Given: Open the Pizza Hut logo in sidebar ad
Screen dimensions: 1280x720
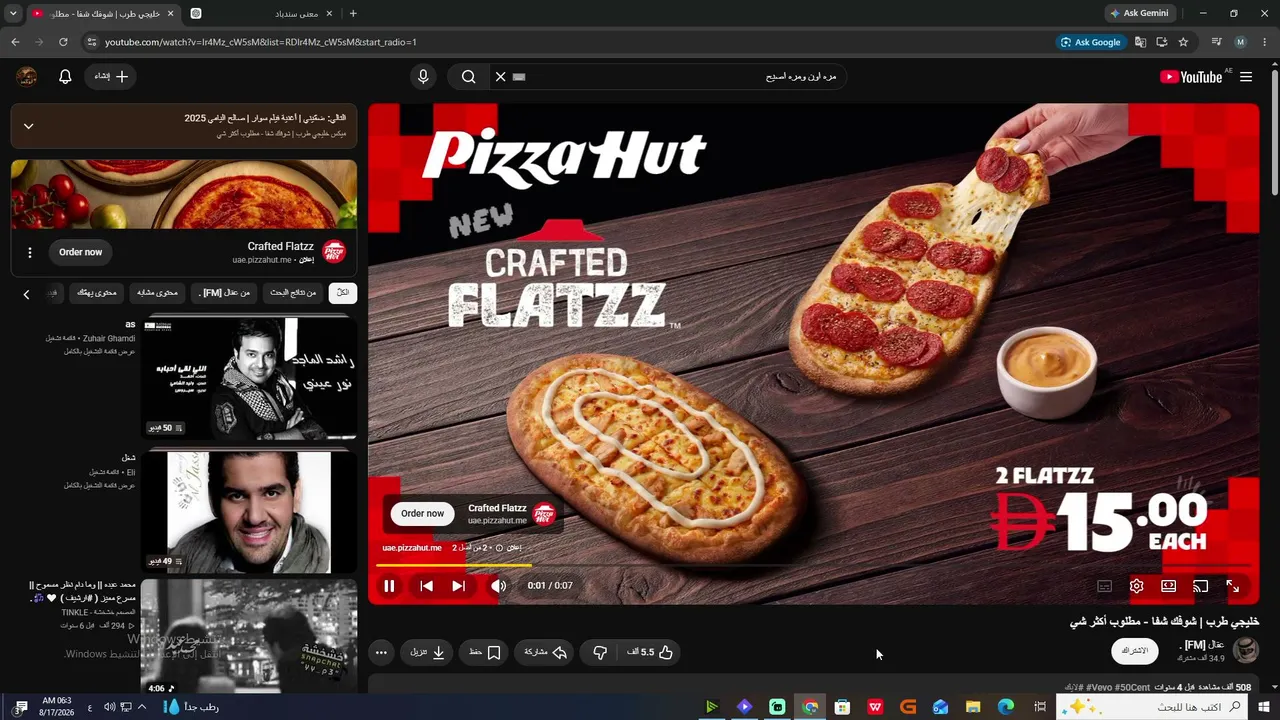Looking at the screenshot, I should point(334,252).
